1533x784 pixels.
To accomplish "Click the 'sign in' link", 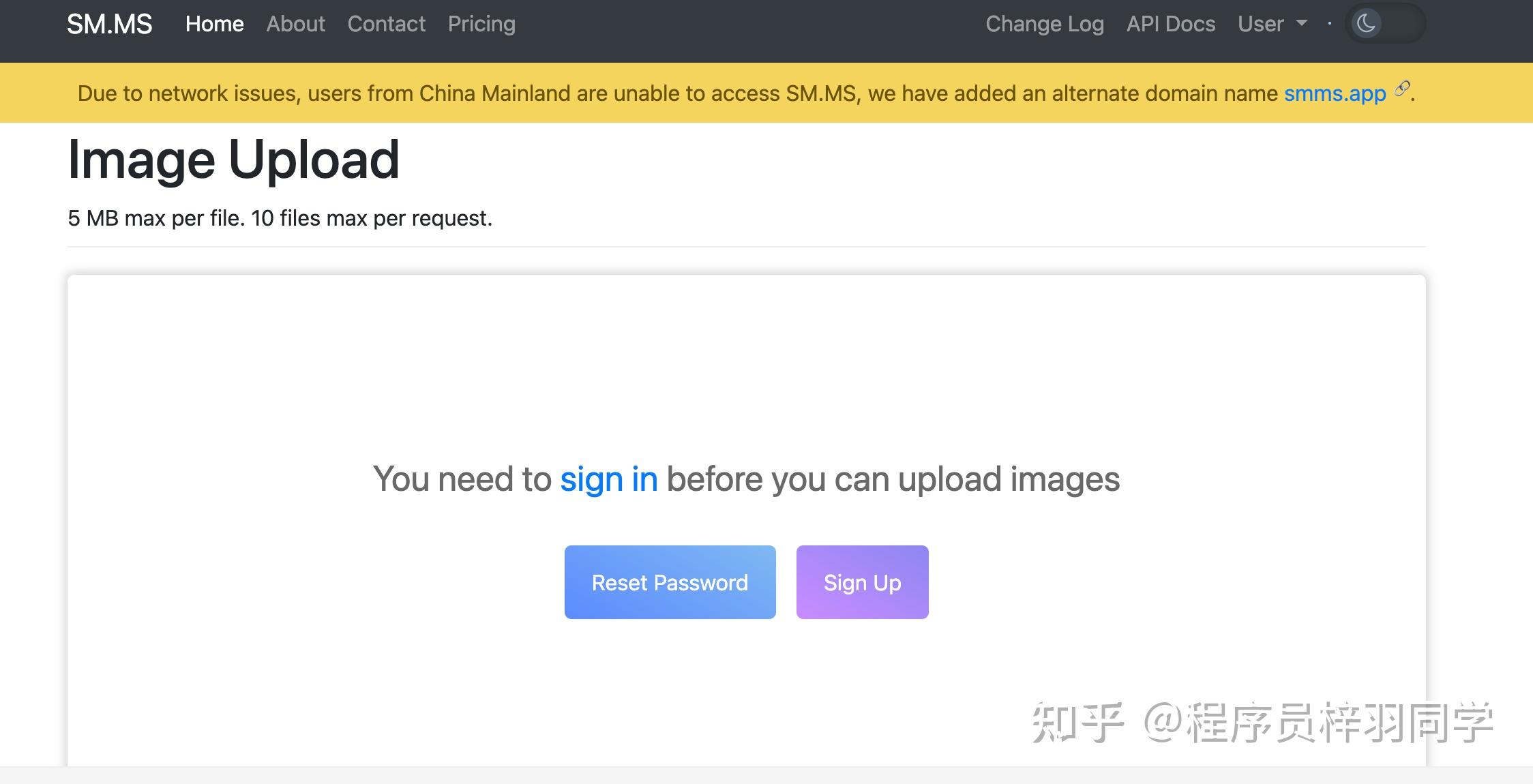I will tap(608, 479).
